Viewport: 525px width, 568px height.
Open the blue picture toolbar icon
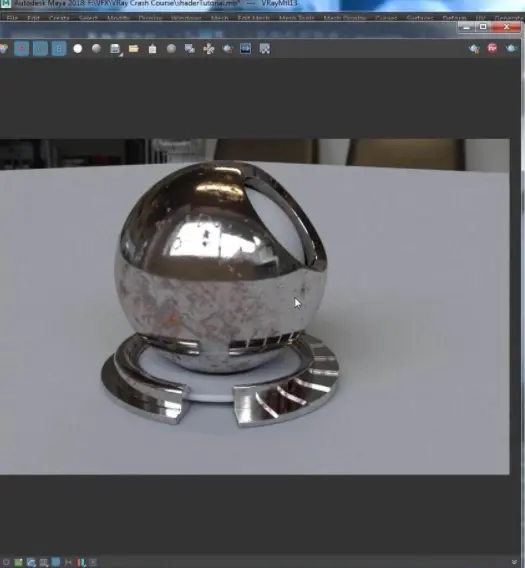[246, 49]
